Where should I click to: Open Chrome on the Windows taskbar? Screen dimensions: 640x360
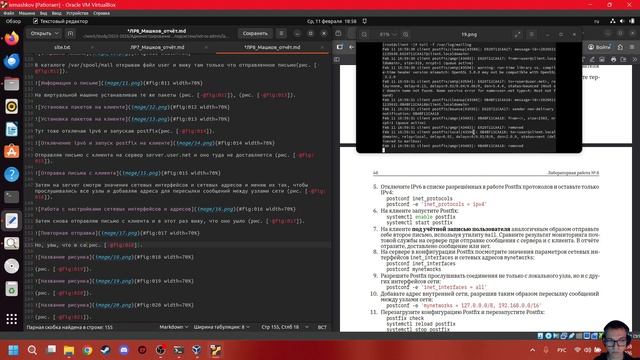[87, 350]
